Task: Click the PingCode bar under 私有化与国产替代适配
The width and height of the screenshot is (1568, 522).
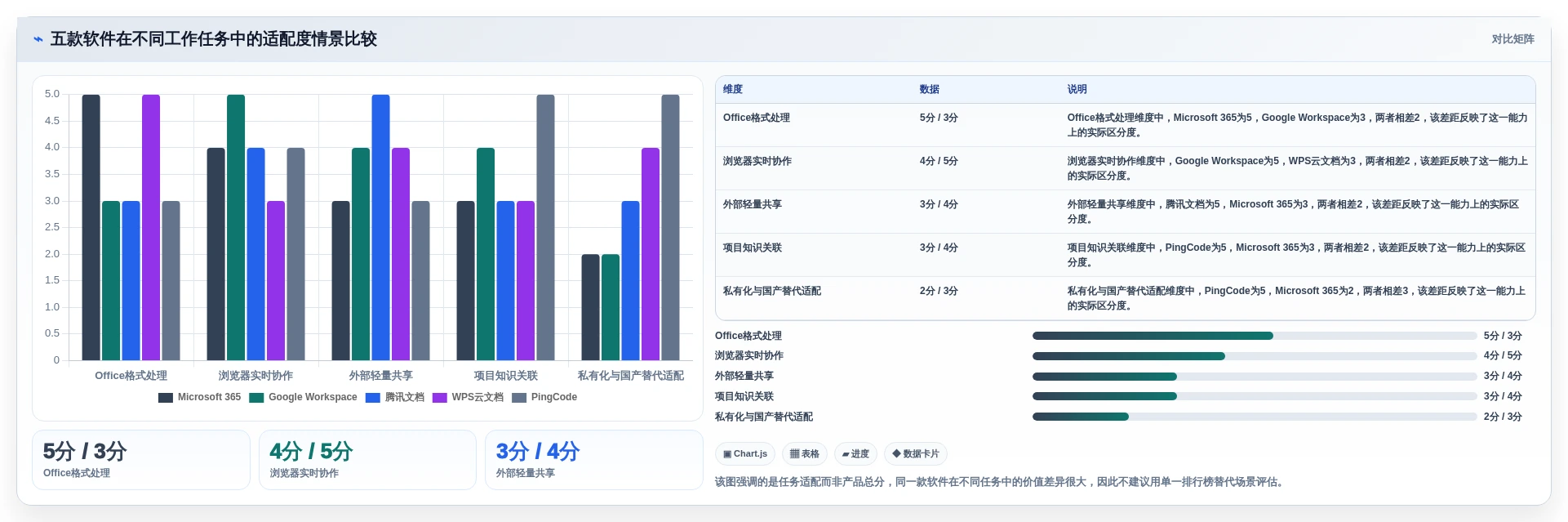Action: (671, 227)
